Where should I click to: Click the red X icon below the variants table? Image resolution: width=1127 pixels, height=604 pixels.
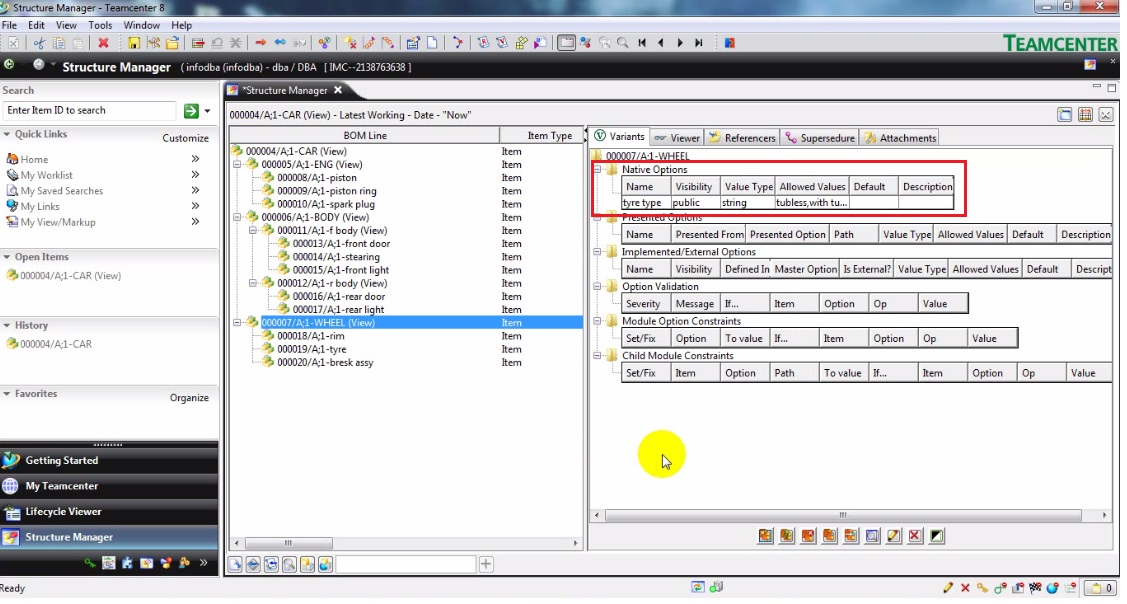[914, 536]
